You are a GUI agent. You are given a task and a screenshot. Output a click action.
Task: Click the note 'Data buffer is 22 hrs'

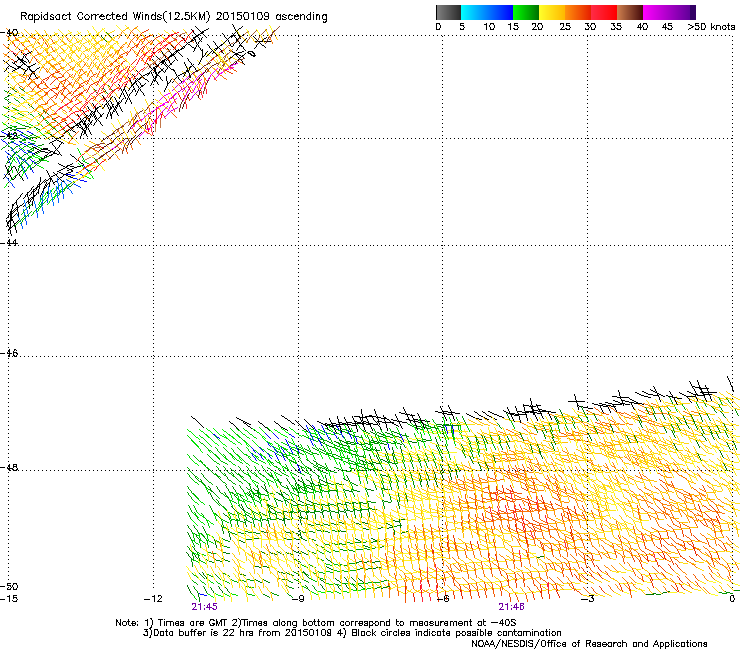tap(199, 633)
